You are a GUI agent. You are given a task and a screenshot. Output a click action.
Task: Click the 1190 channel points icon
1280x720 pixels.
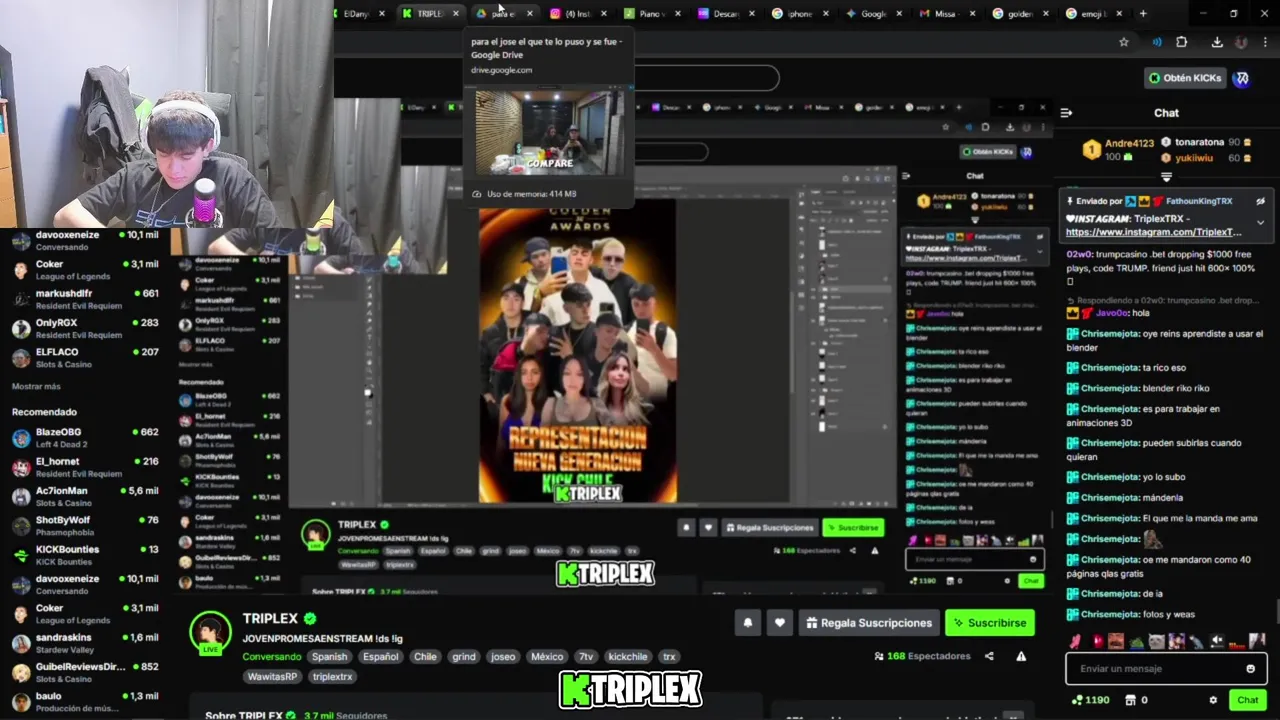1076,700
